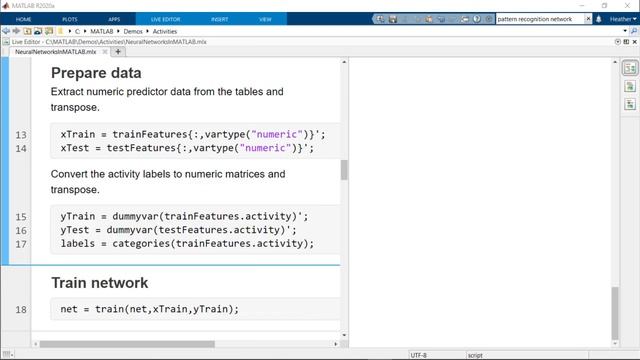Click the Paste icon in quick access toolbar
The width and height of the screenshot is (640, 360).
[429, 19]
